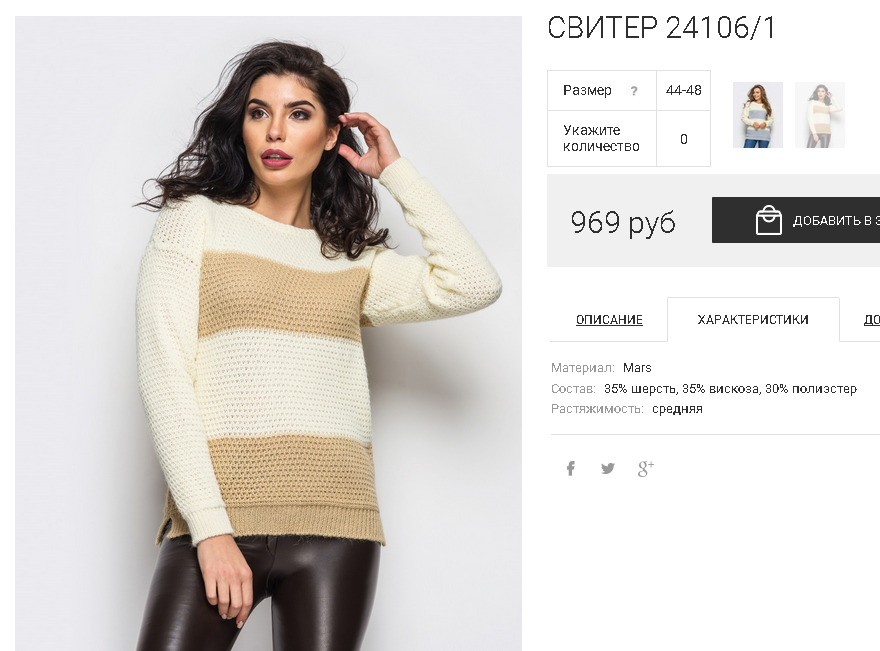Click the Facebook share icon
The height and width of the screenshot is (651, 880).
coord(570,468)
